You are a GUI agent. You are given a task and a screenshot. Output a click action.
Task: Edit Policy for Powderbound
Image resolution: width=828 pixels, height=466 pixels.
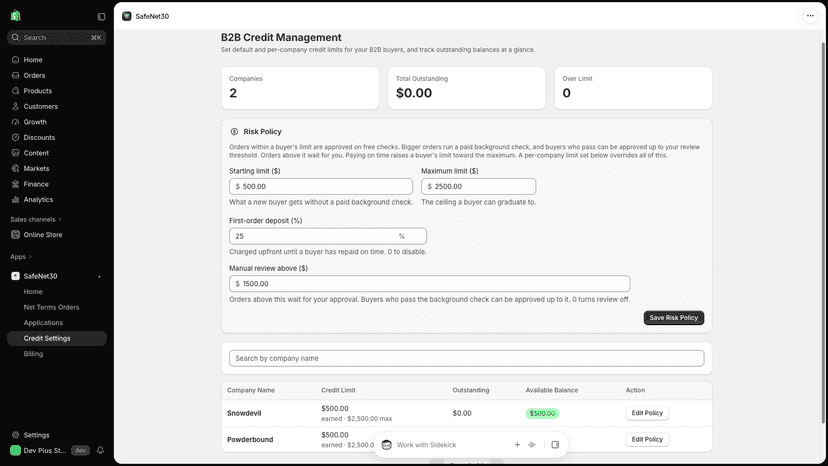[647, 440]
